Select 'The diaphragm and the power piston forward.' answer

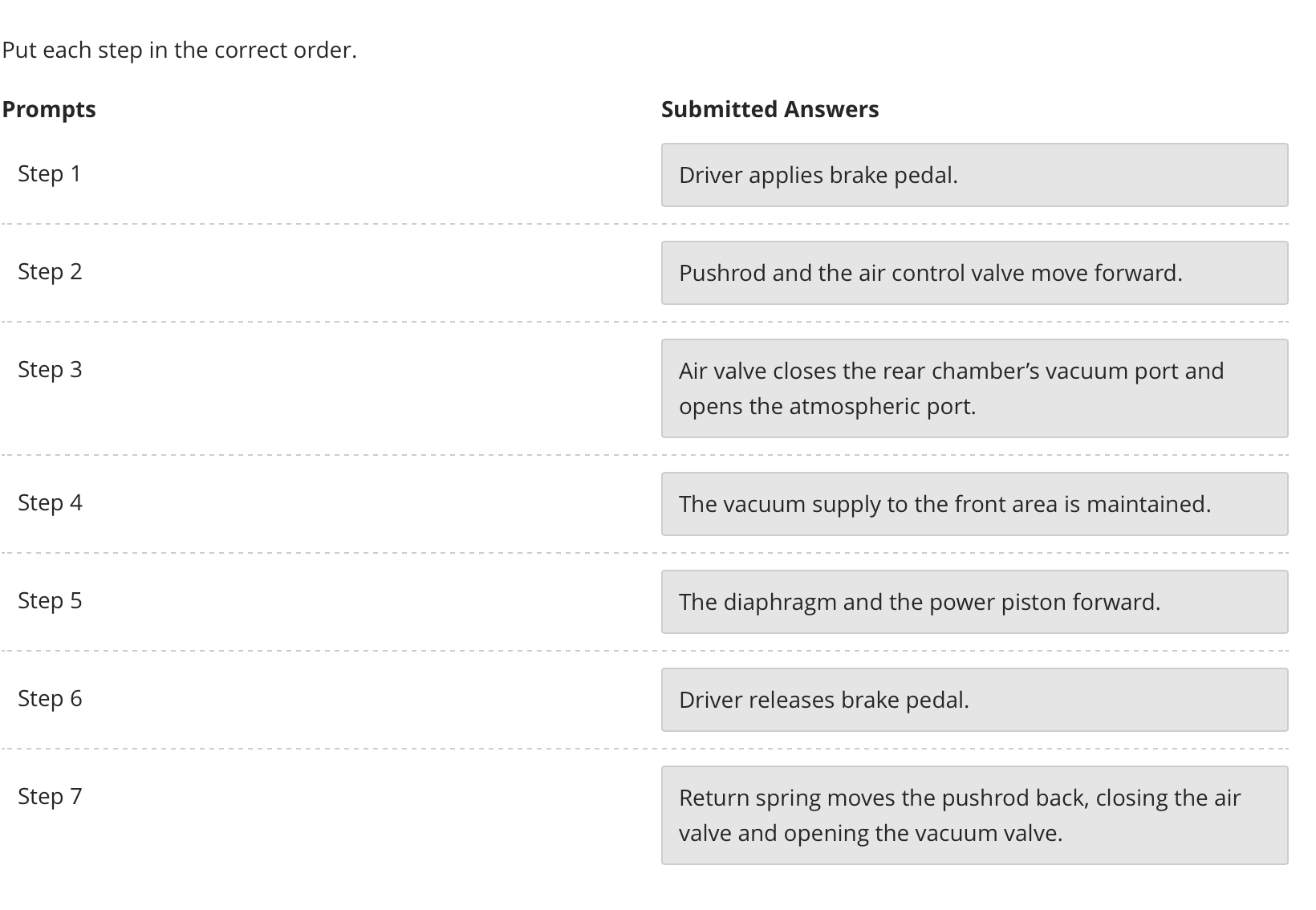(x=974, y=602)
